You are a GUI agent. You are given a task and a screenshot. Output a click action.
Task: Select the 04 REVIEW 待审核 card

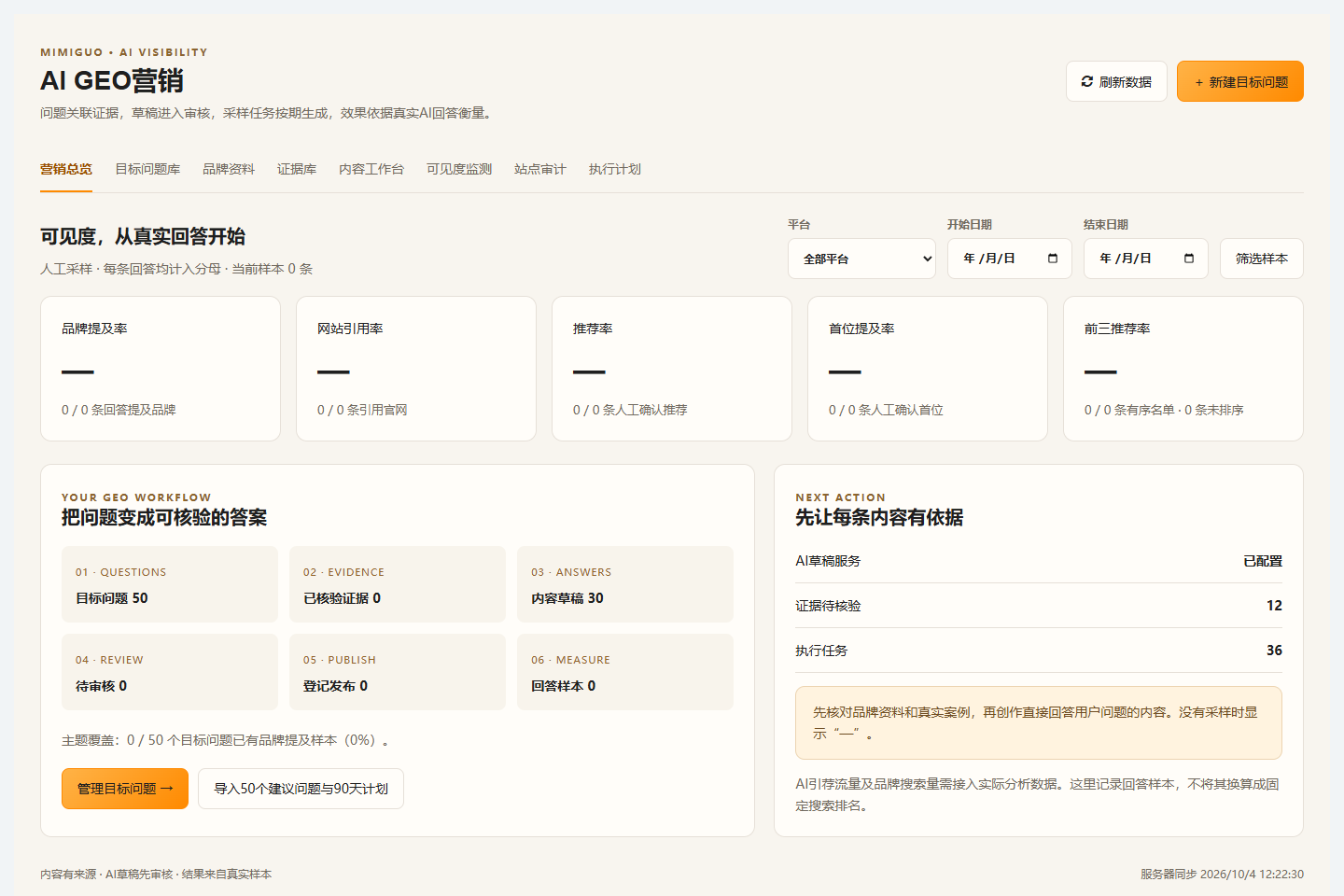[170, 672]
